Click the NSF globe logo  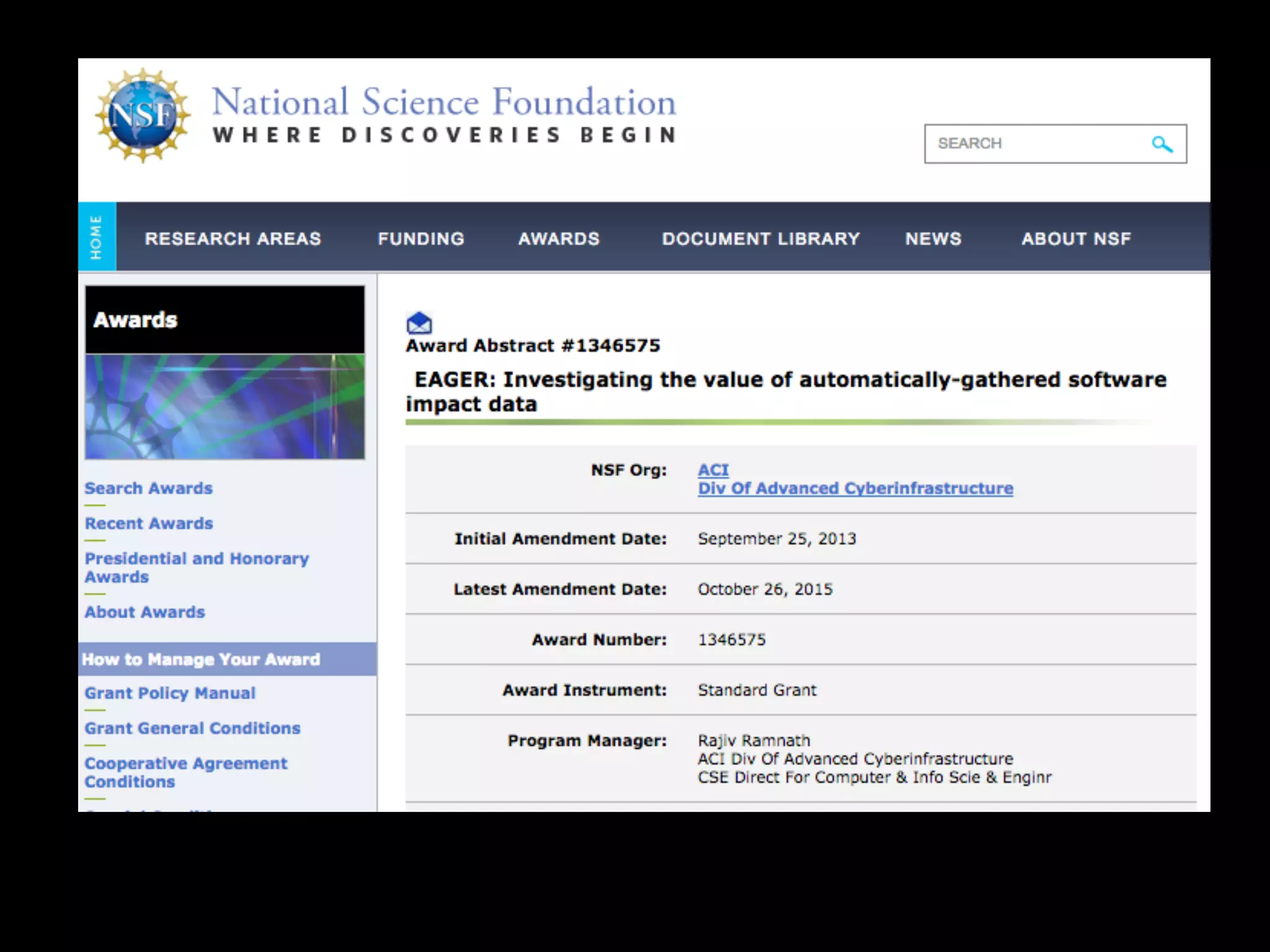(143, 116)
